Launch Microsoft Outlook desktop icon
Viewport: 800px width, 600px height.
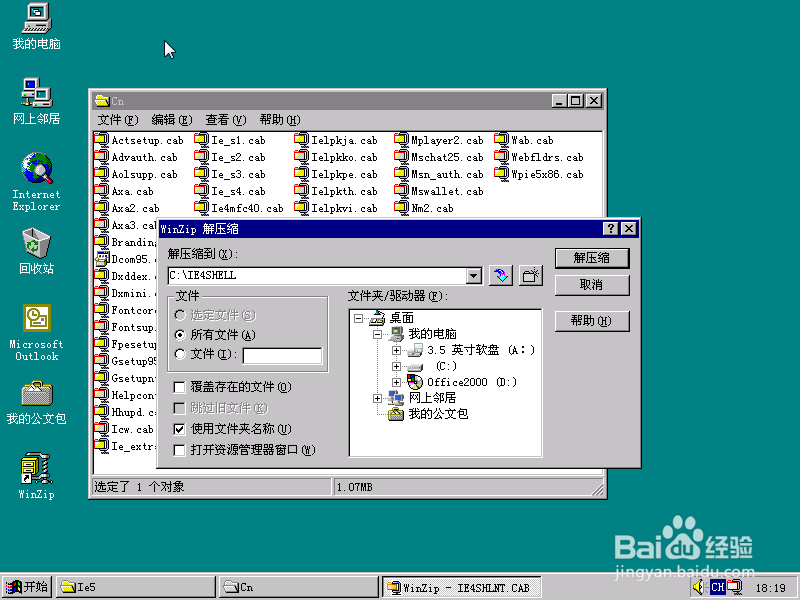coord(37,333)
